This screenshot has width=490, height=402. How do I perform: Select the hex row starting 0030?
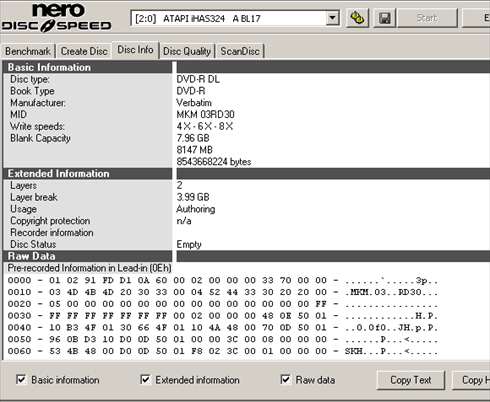[x=222, y=316]
